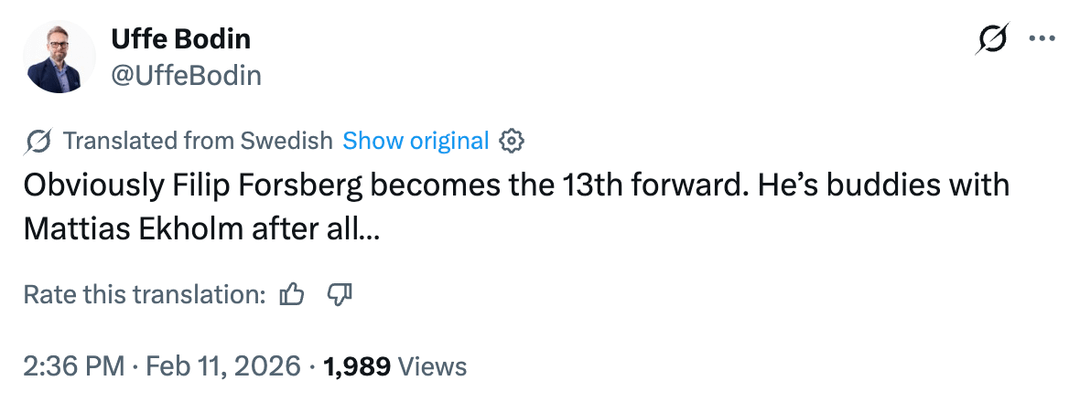Open translation settings gear icon
This screenshot has width=1080, height=402.
coord(512,141)
